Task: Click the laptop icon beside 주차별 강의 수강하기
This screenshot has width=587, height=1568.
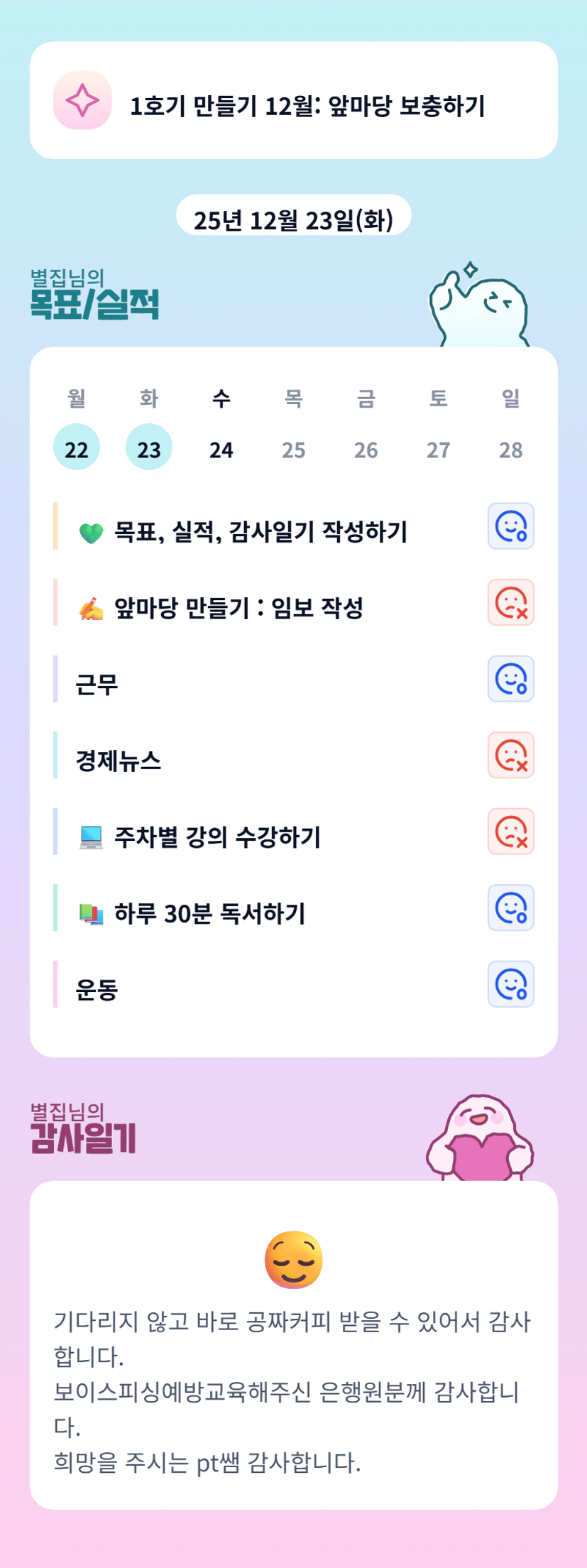Action: pos(91,837)
